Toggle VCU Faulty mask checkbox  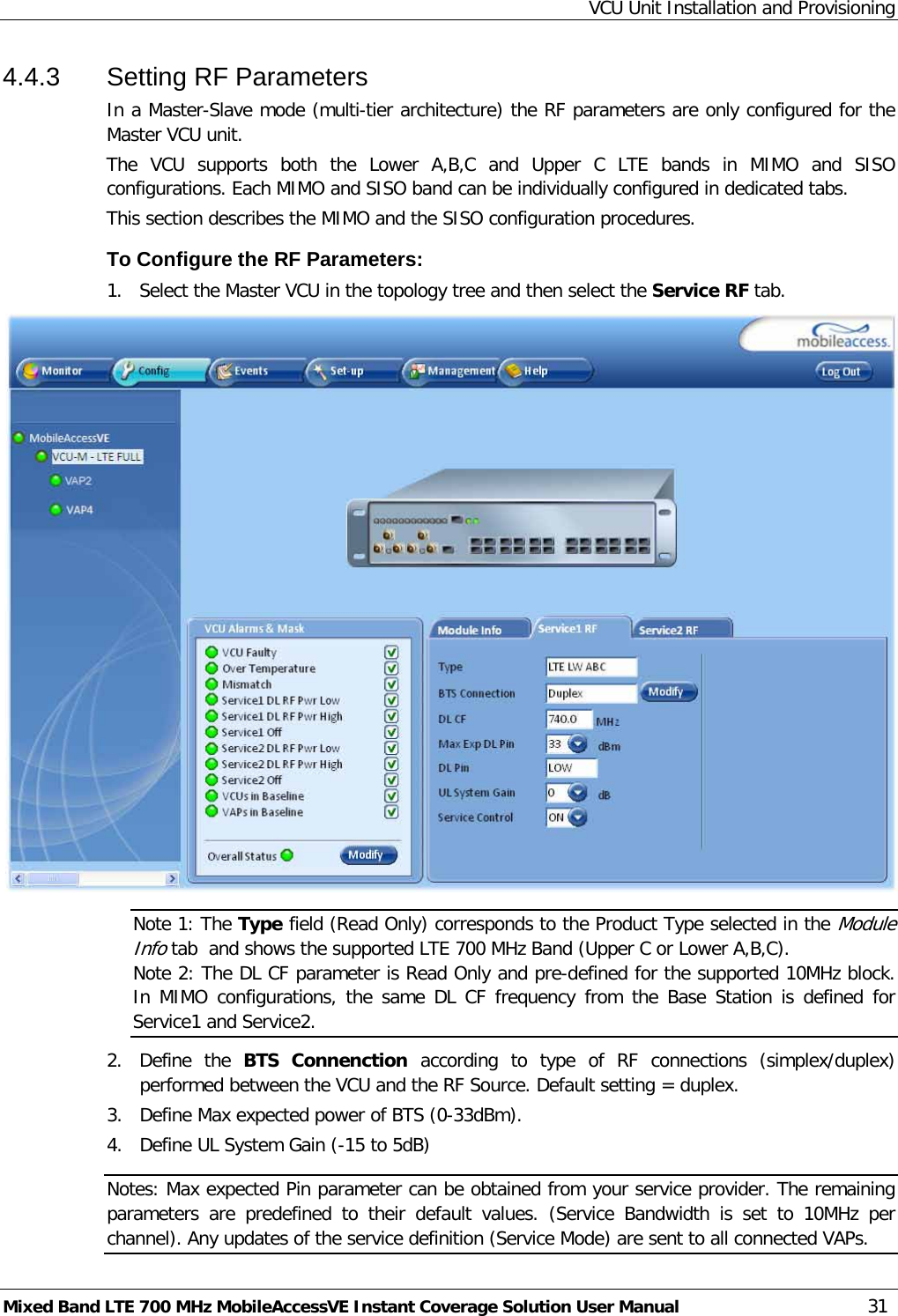pyautogui.click(x=391, y=653)
